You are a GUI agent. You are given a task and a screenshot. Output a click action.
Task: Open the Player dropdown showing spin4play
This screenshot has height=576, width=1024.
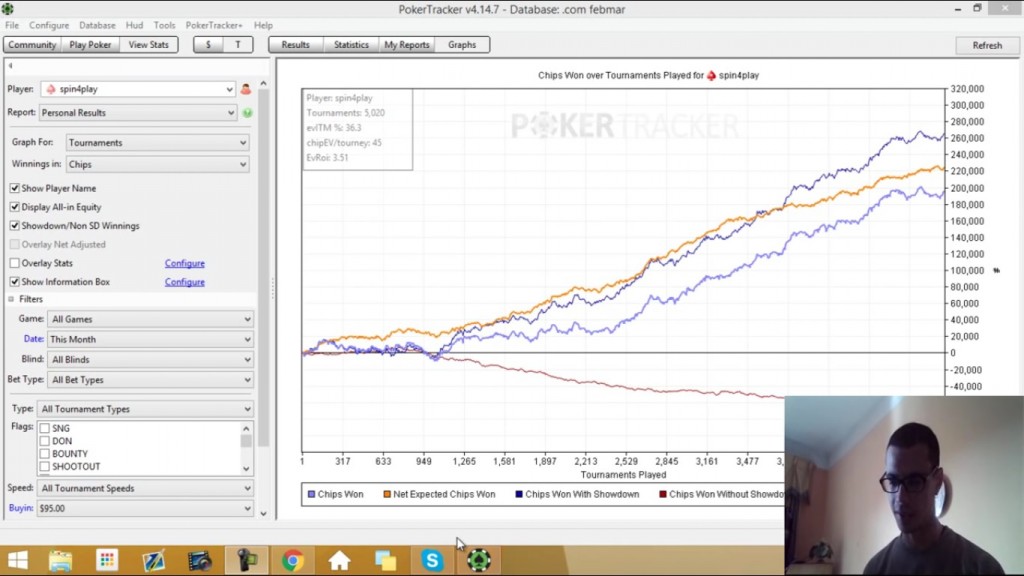(138, 89)
